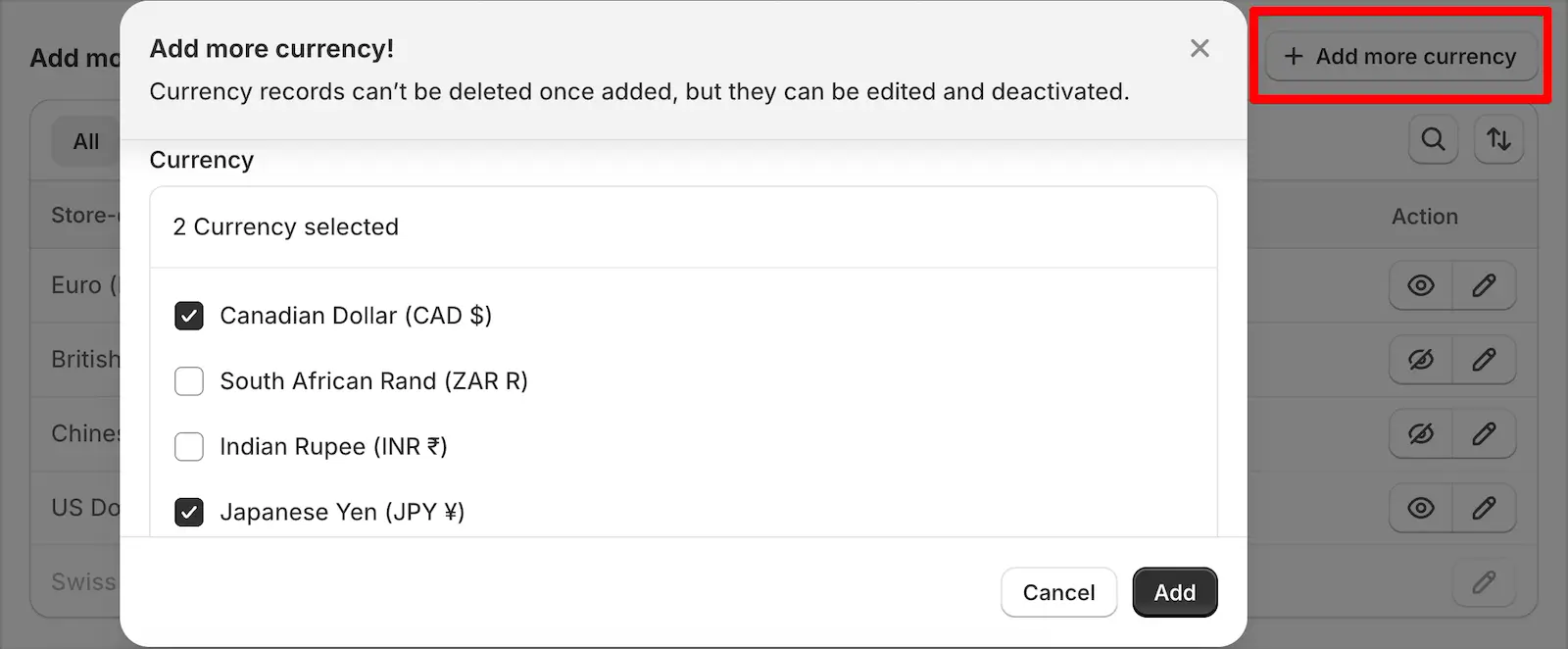This screenshot has width=1568, height=649.
Task: Toggle the crossed-eye icon in the Chinese currency row
Action: [x=1421, y=433]
